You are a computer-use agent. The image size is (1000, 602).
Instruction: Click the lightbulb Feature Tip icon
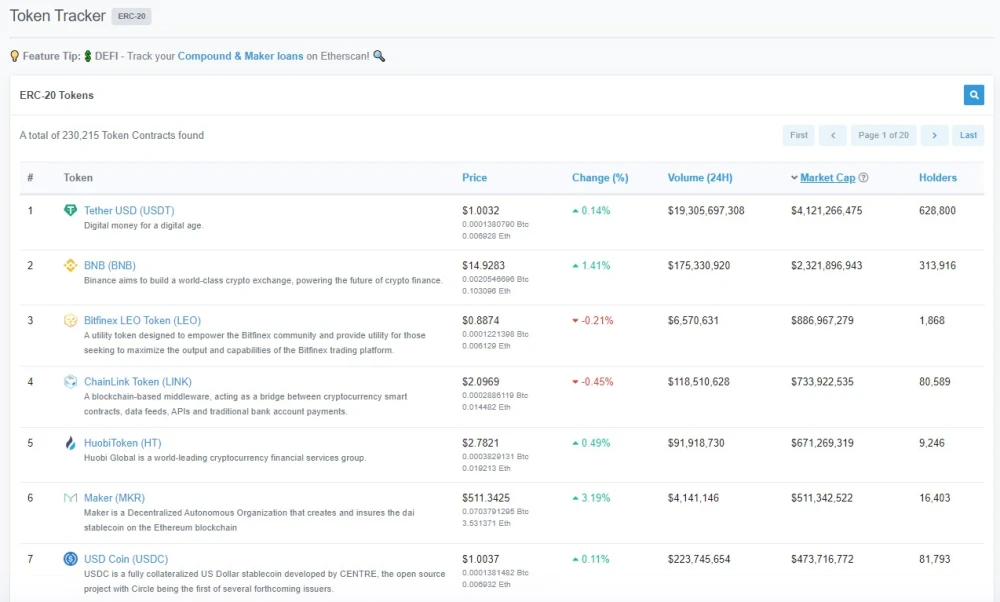pos(15,56)
